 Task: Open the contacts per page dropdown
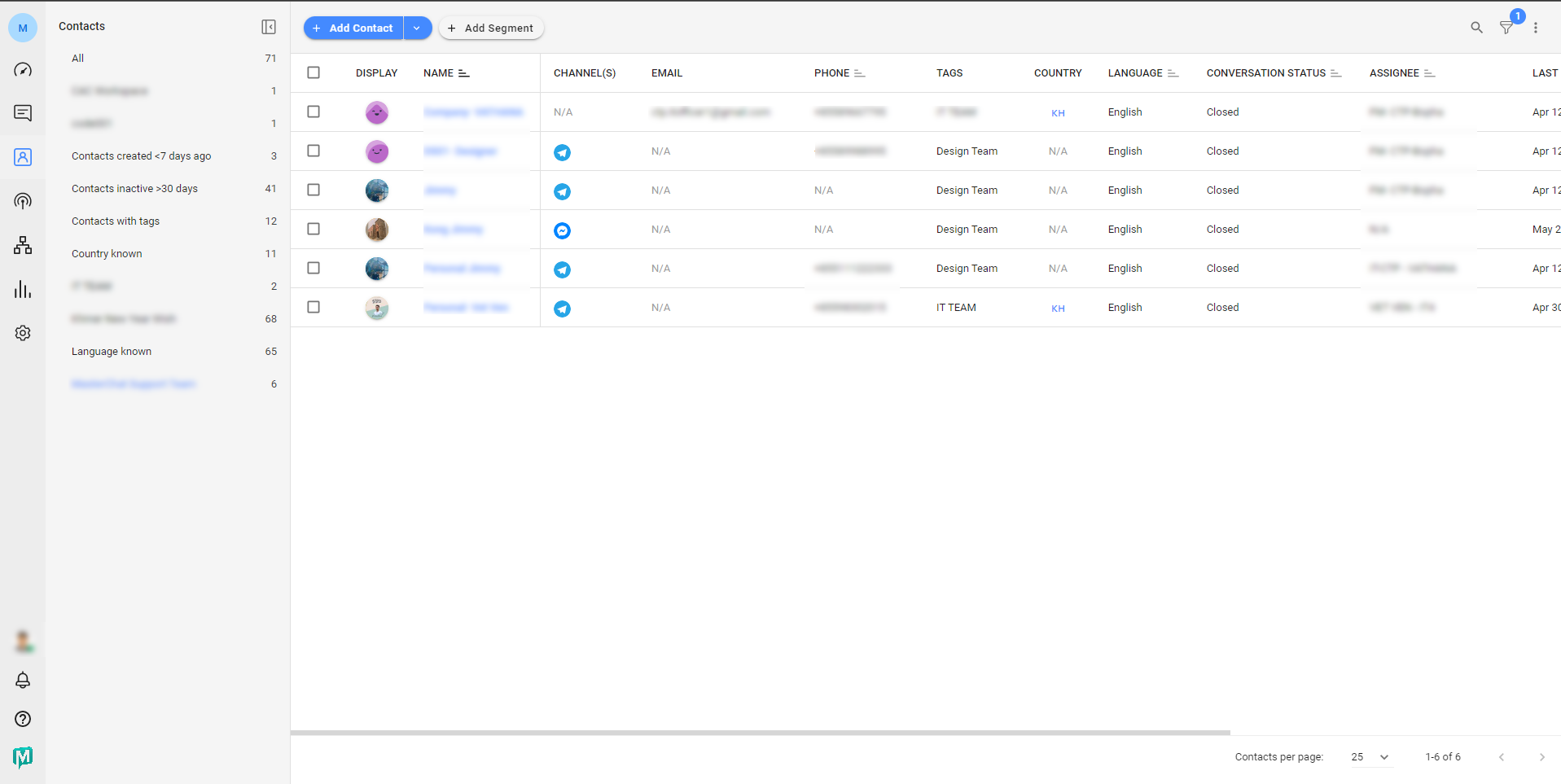pos(1371,757)
